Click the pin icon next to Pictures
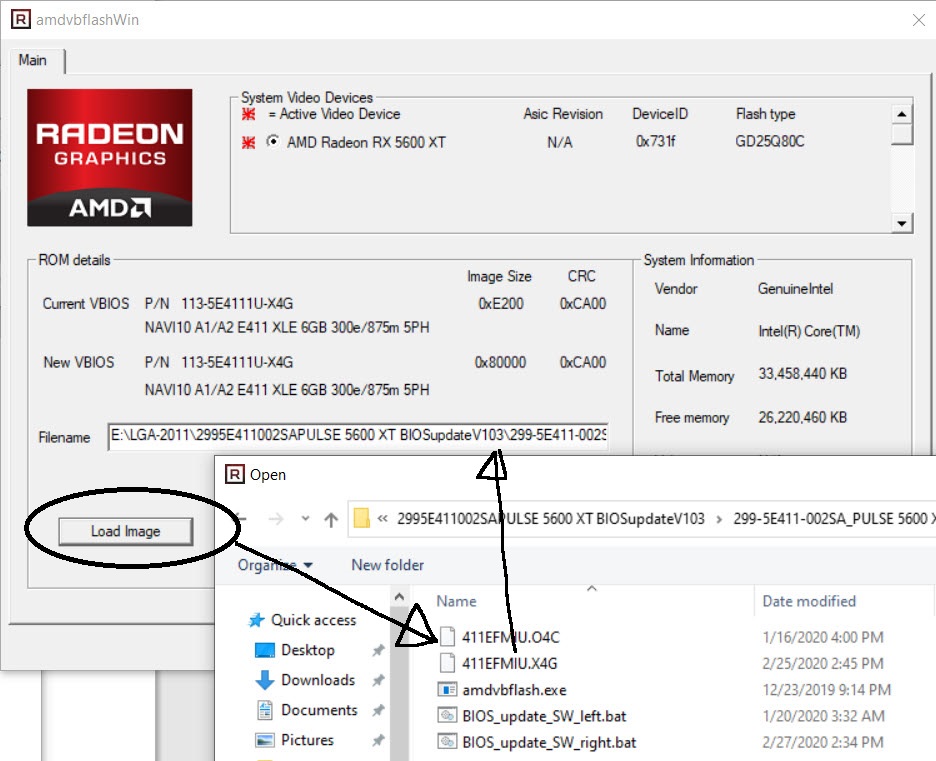This screenshot has height=761, width=936. pyautogui.click(x=378, y=740)
